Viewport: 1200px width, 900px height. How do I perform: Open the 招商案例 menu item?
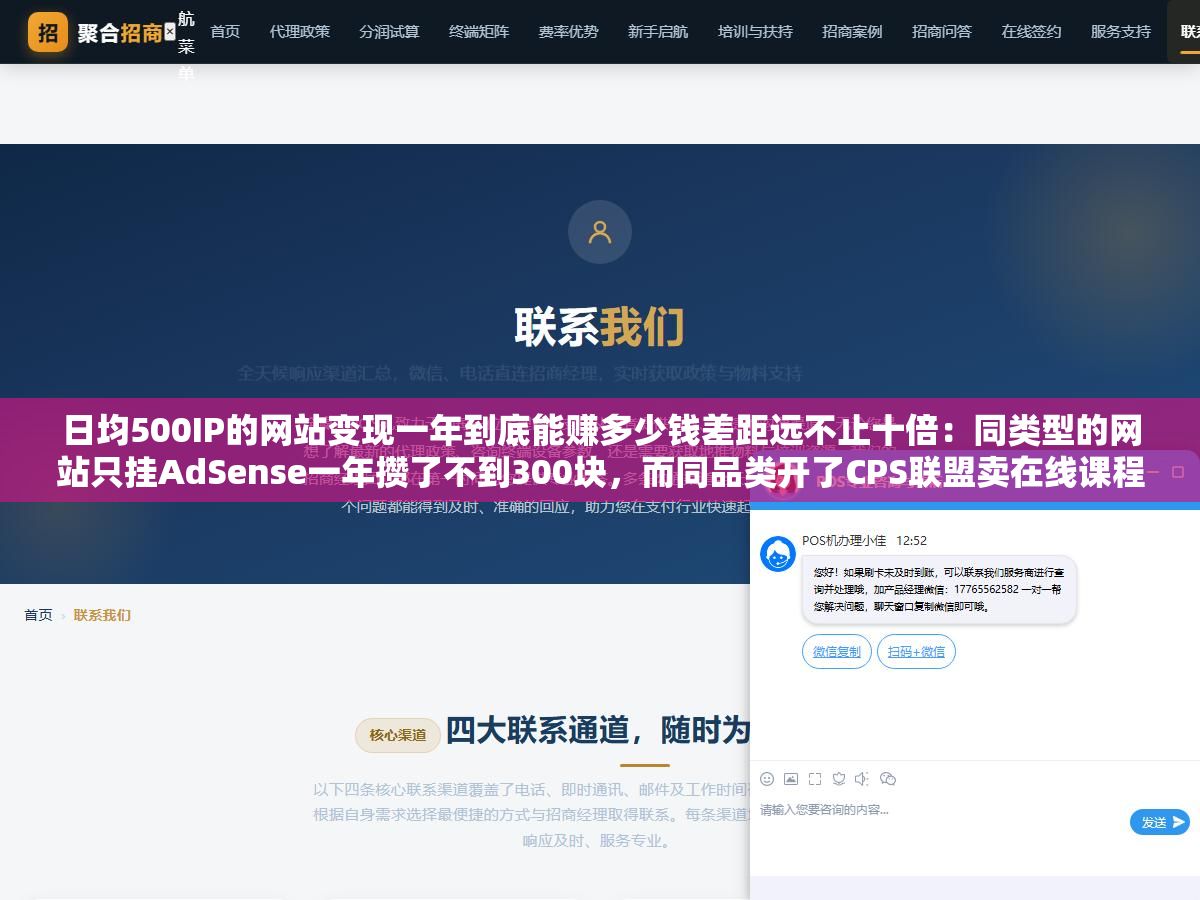852,32
